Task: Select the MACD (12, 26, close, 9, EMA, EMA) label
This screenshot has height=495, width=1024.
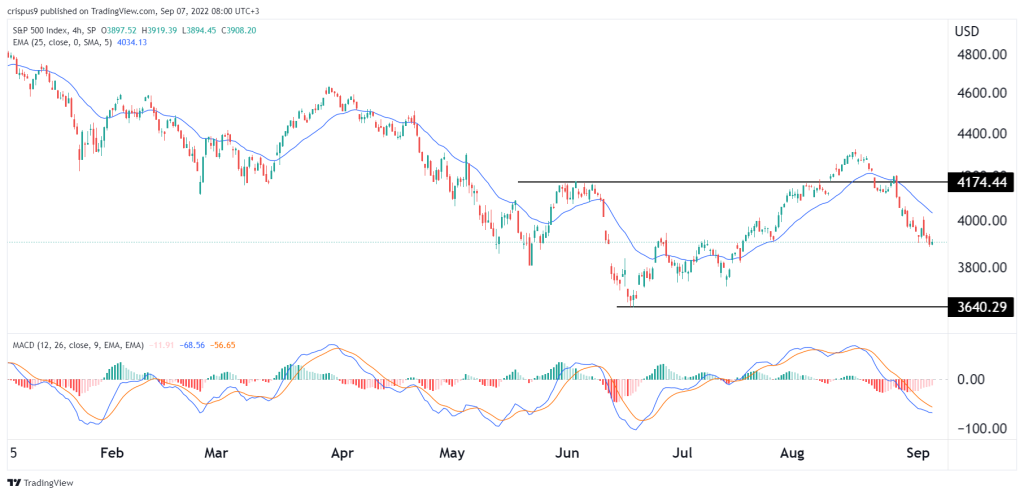Action: pyautogui.click(x=80, y=345)
